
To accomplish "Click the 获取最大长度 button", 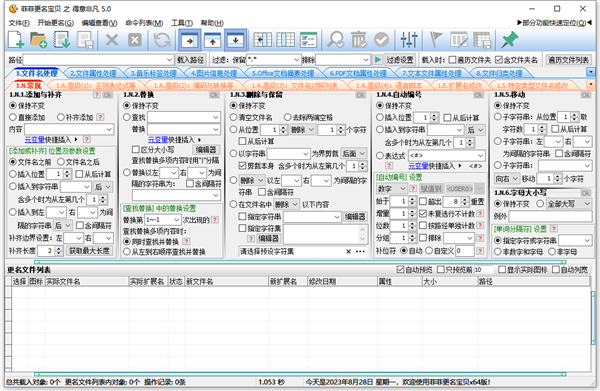I will click(89, 251).
